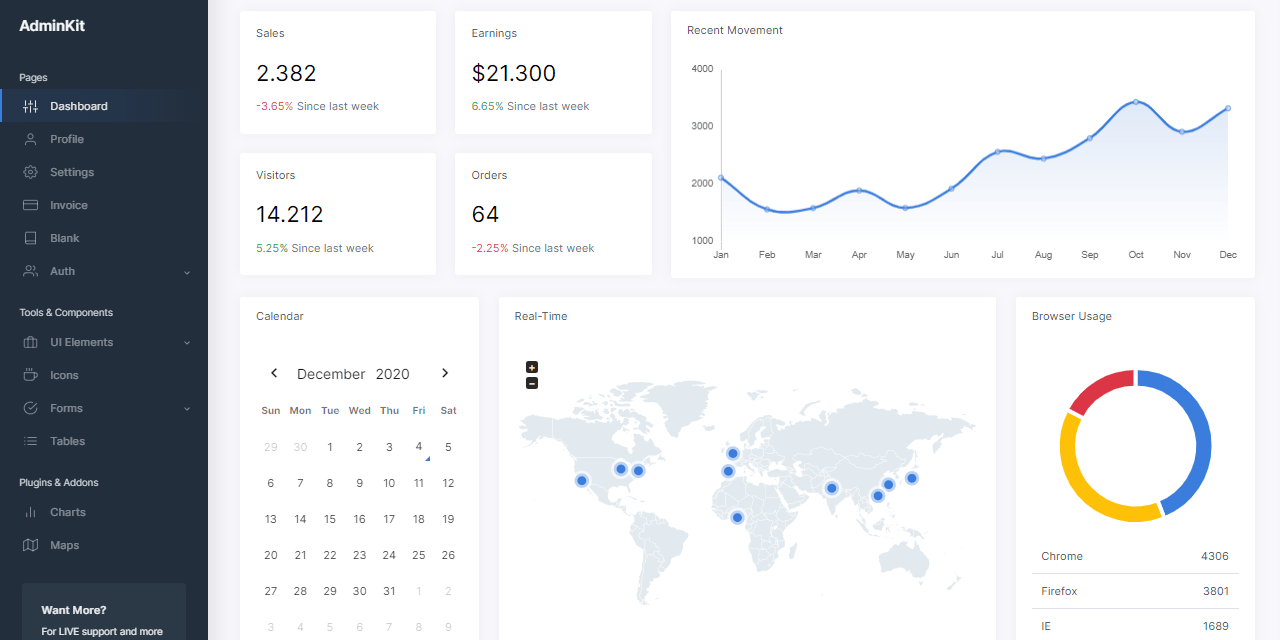Image resolution: width=1280 pixels, height=640 pixels.
Task: Click the October peak point on line chart
Action: (1136, 102)
